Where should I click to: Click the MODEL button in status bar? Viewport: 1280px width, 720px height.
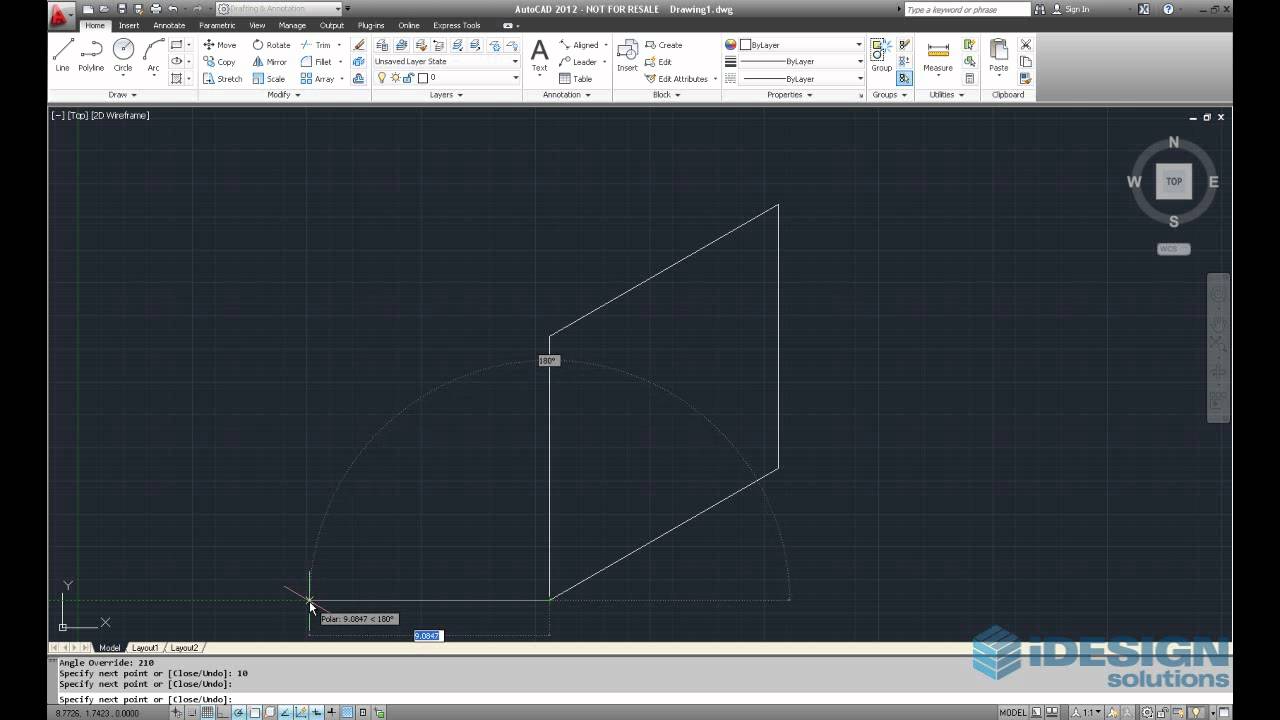1013,713
